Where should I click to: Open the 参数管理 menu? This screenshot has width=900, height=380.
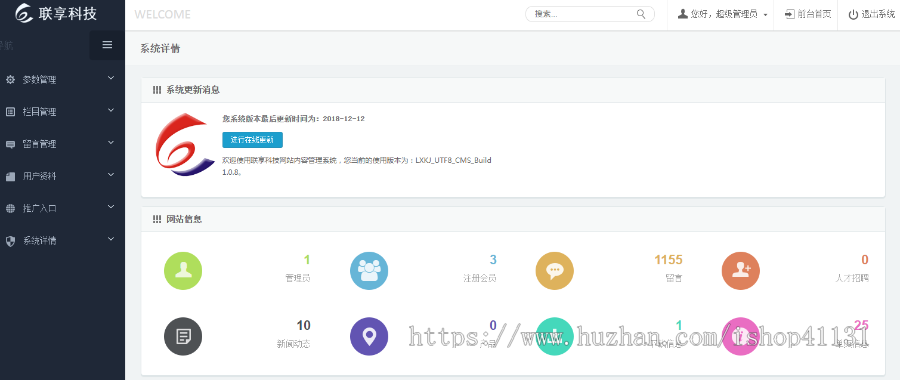(x=62, y=80)
